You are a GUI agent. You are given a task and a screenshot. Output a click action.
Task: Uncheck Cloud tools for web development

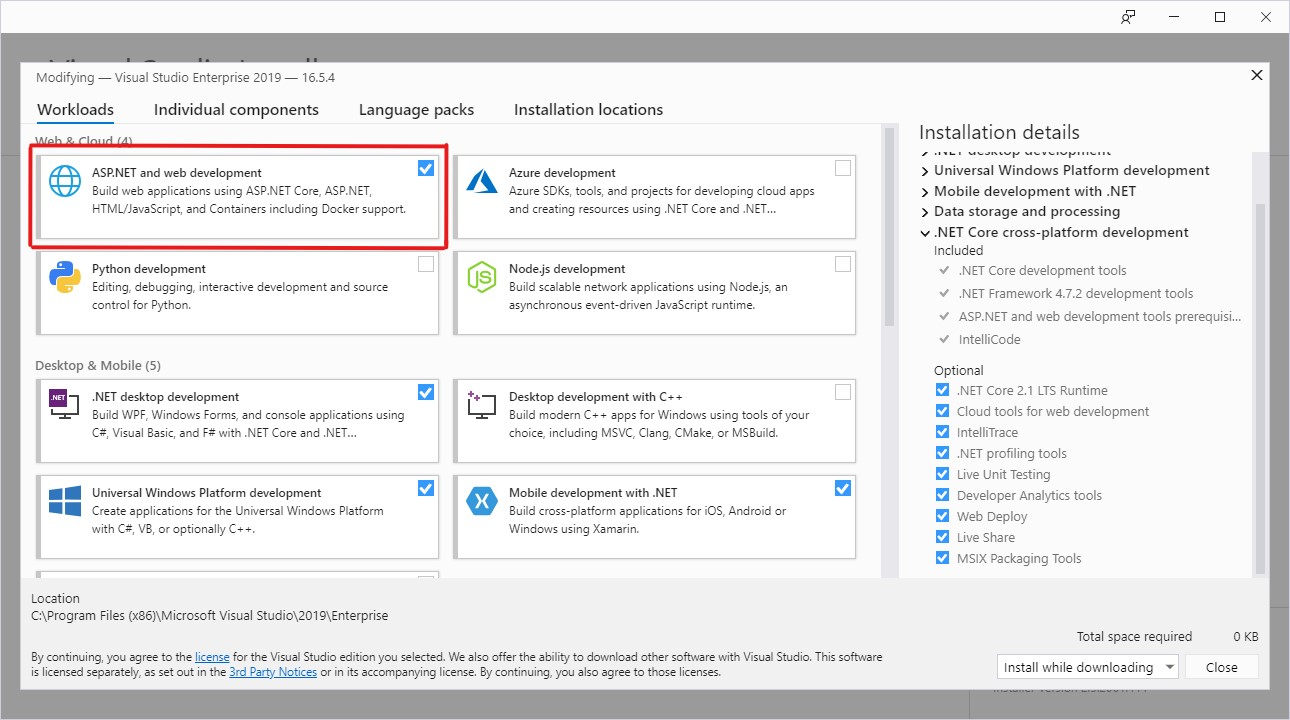[x=942, y=411]
